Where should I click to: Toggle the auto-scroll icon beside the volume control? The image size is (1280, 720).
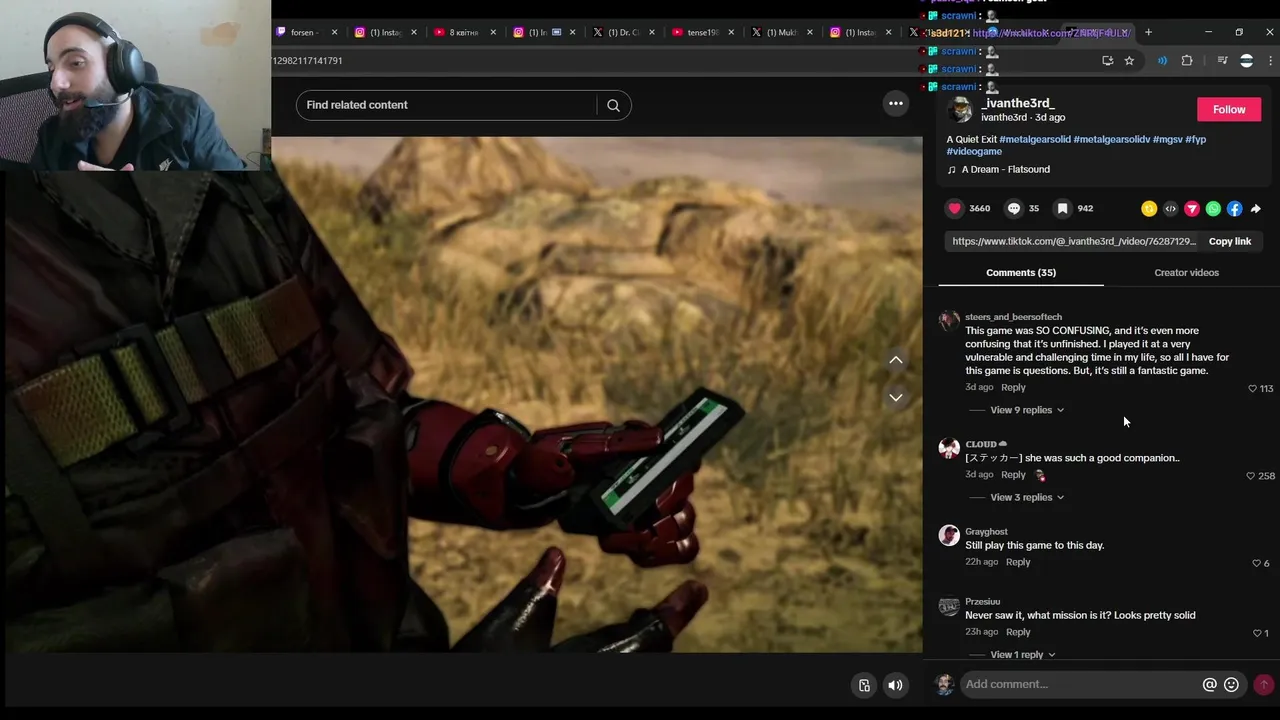(864, 685)
